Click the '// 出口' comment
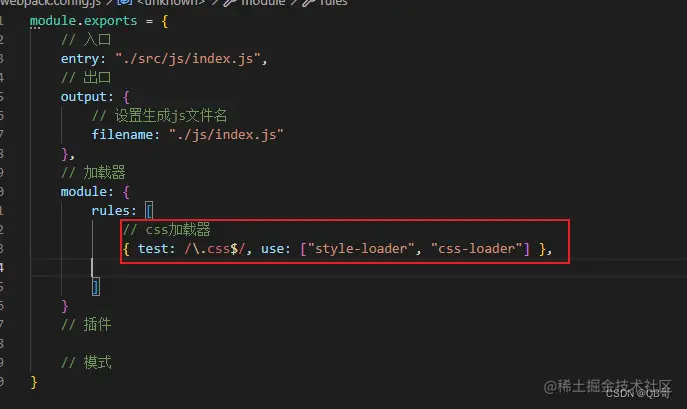 pyautogui.click(x=86, y=78)
